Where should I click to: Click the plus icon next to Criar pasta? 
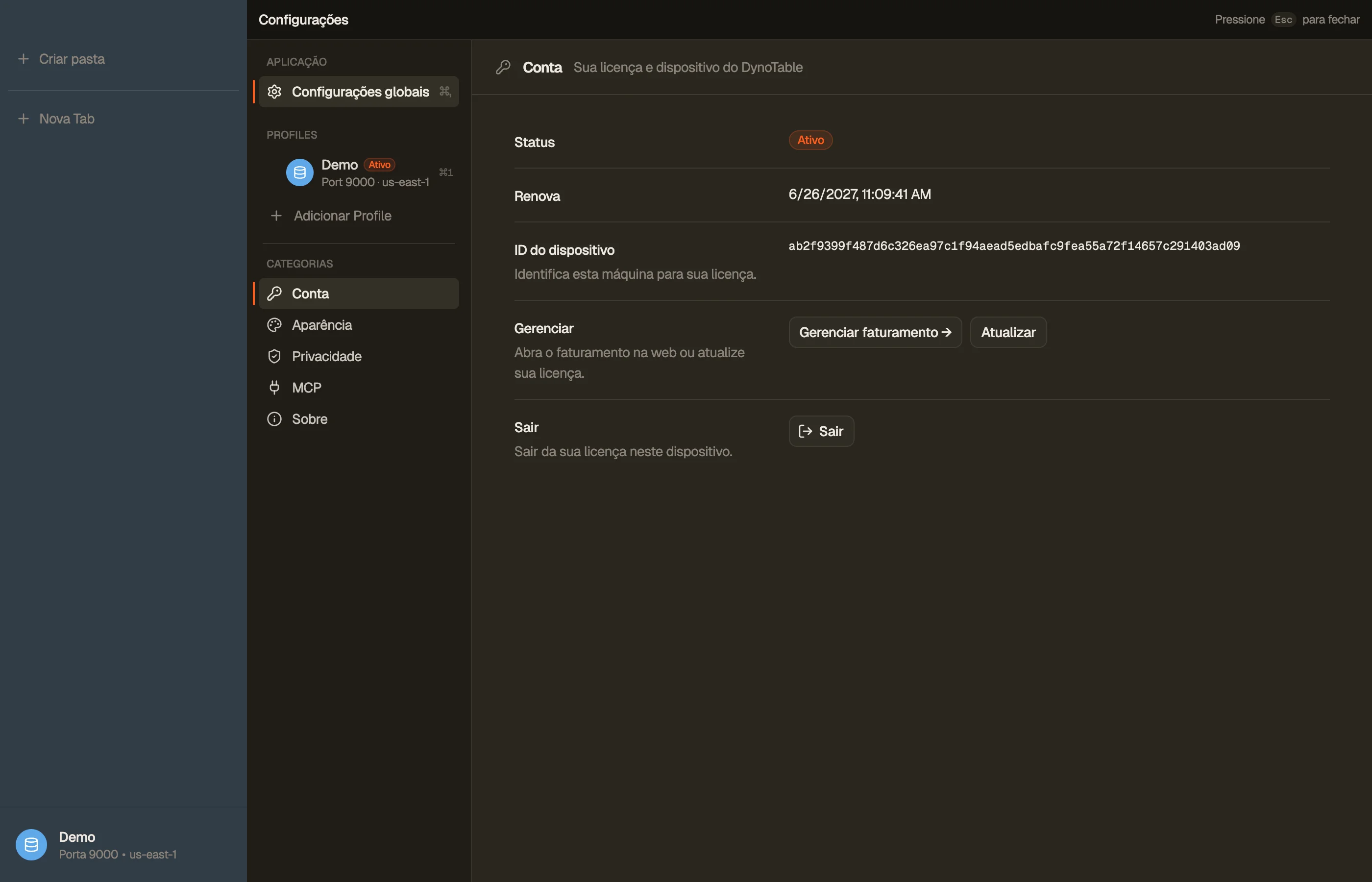click(x=24, y=59)
